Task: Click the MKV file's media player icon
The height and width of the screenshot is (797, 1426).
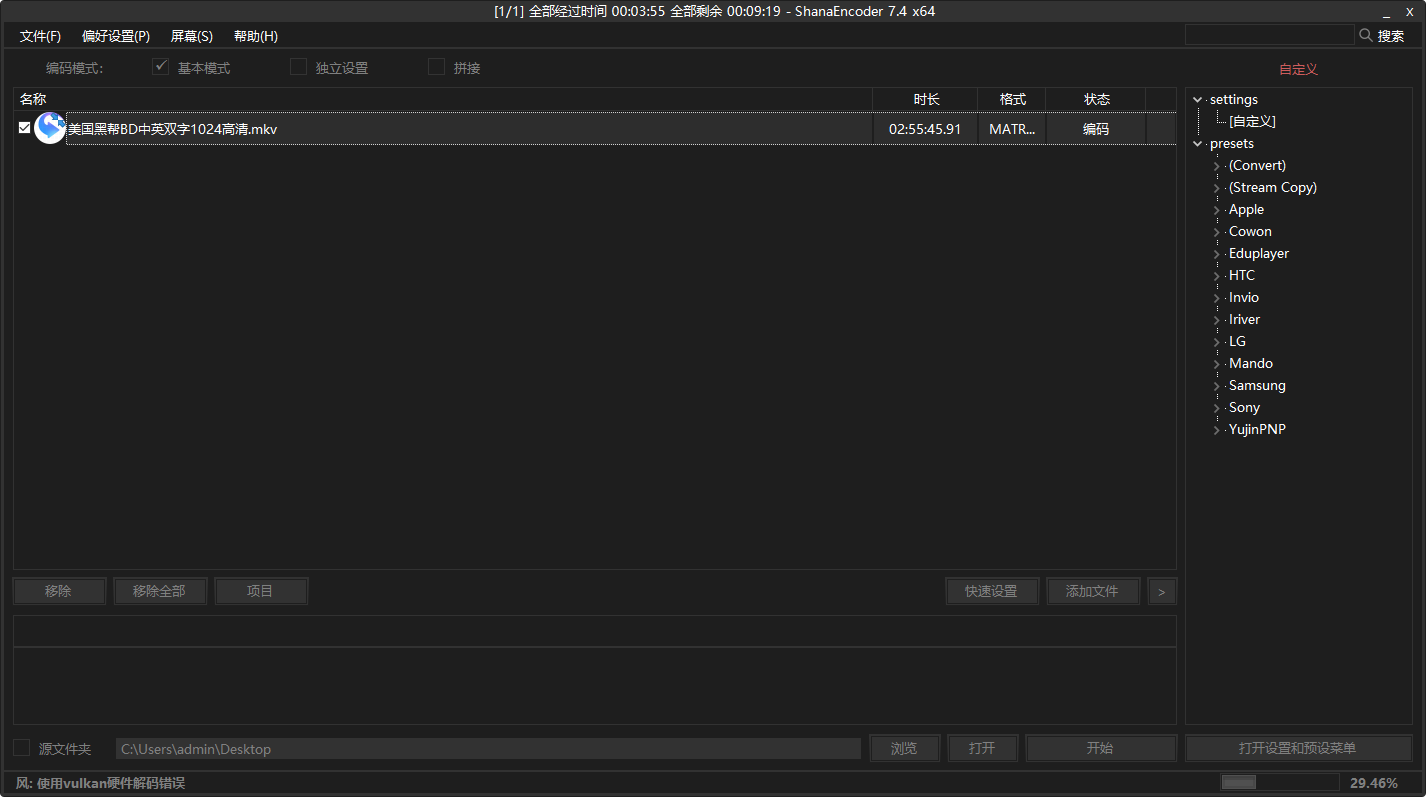Action: click(50, 128)
